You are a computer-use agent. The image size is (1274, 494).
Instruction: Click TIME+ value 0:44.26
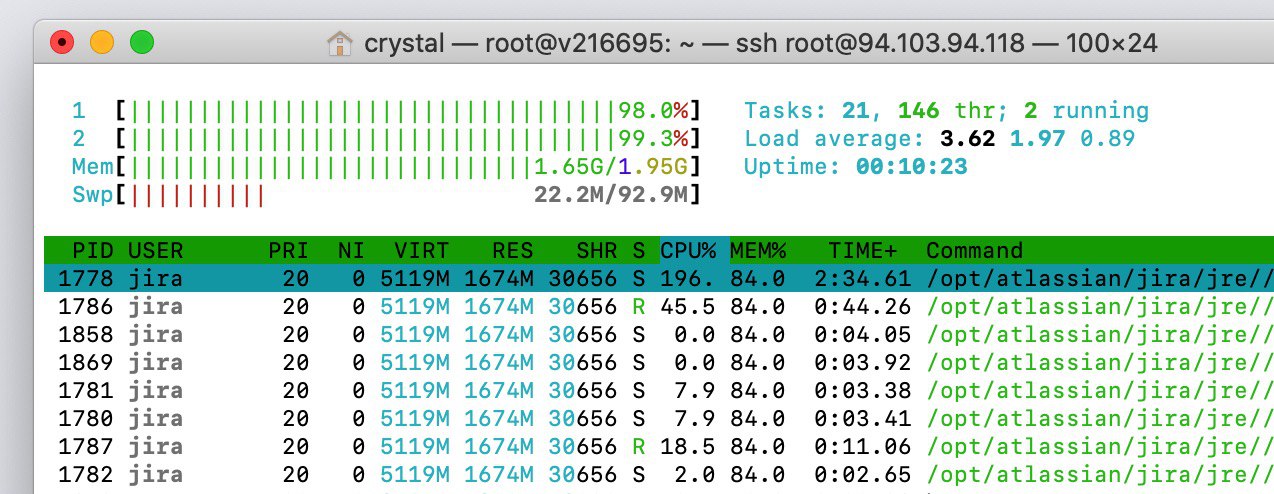(863, 306)
